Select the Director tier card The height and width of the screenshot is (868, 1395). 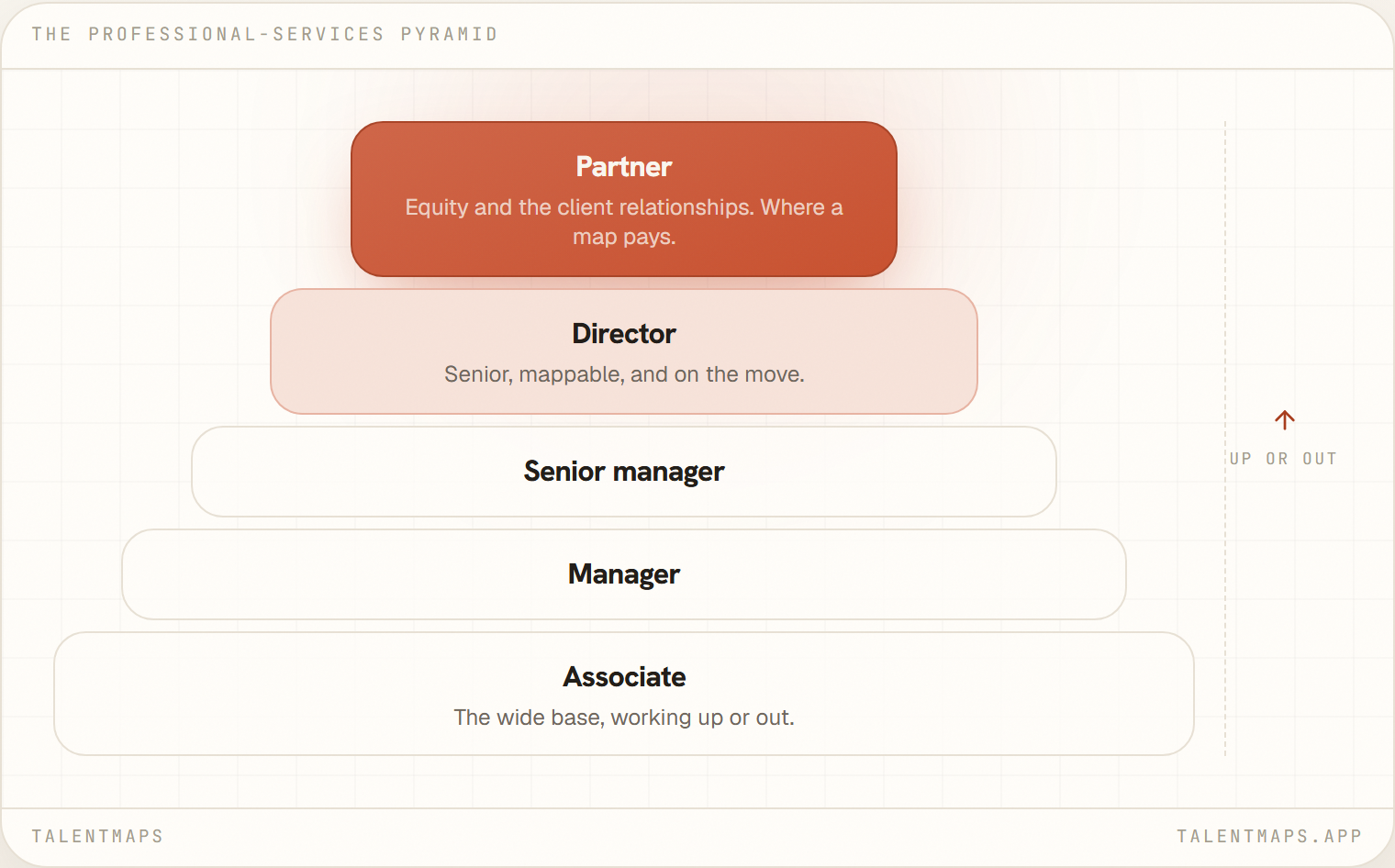(624, 351)
